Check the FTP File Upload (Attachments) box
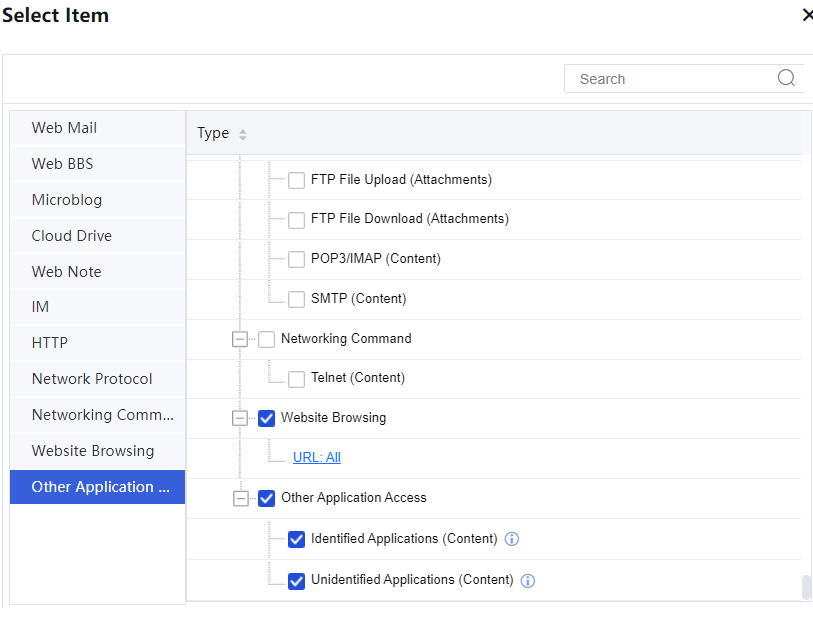 tap(296, 181)
